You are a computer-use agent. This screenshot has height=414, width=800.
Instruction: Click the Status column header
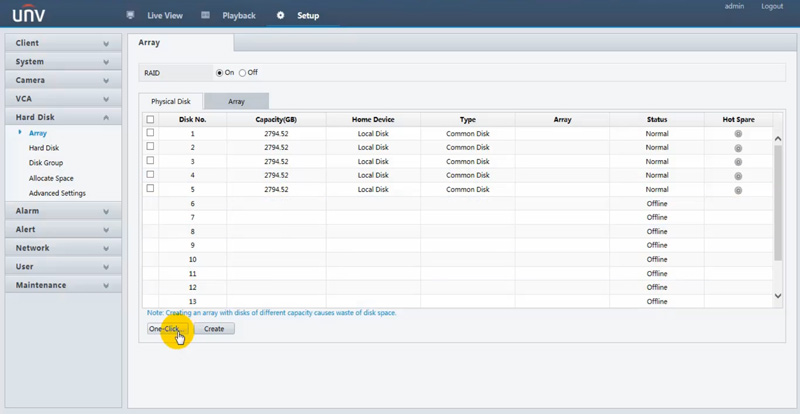click(657, 119)
